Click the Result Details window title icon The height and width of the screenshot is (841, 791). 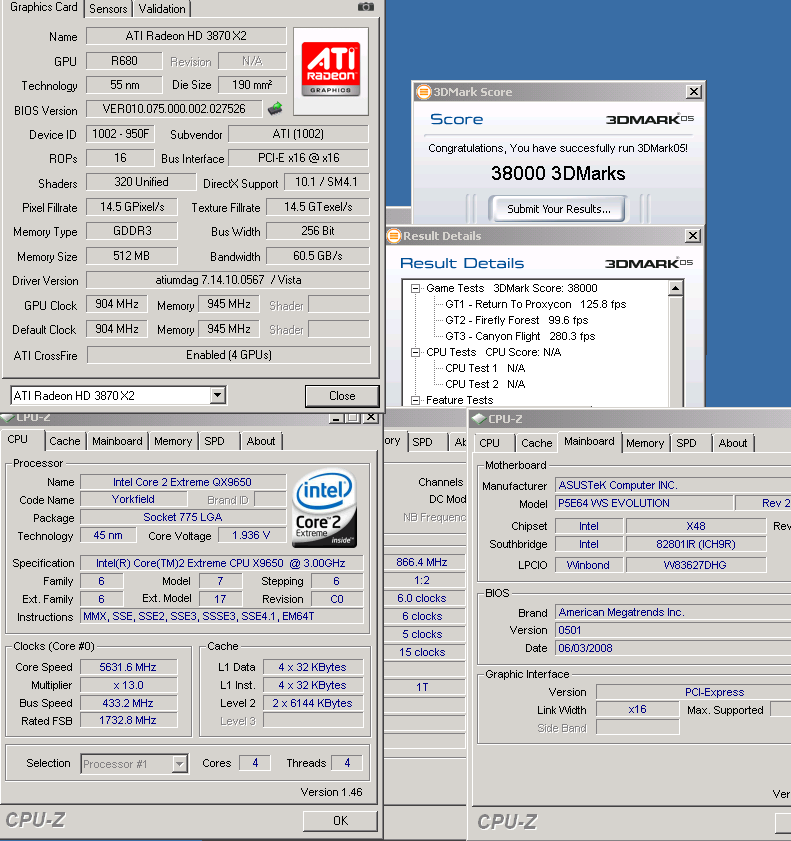coord(394,235)
